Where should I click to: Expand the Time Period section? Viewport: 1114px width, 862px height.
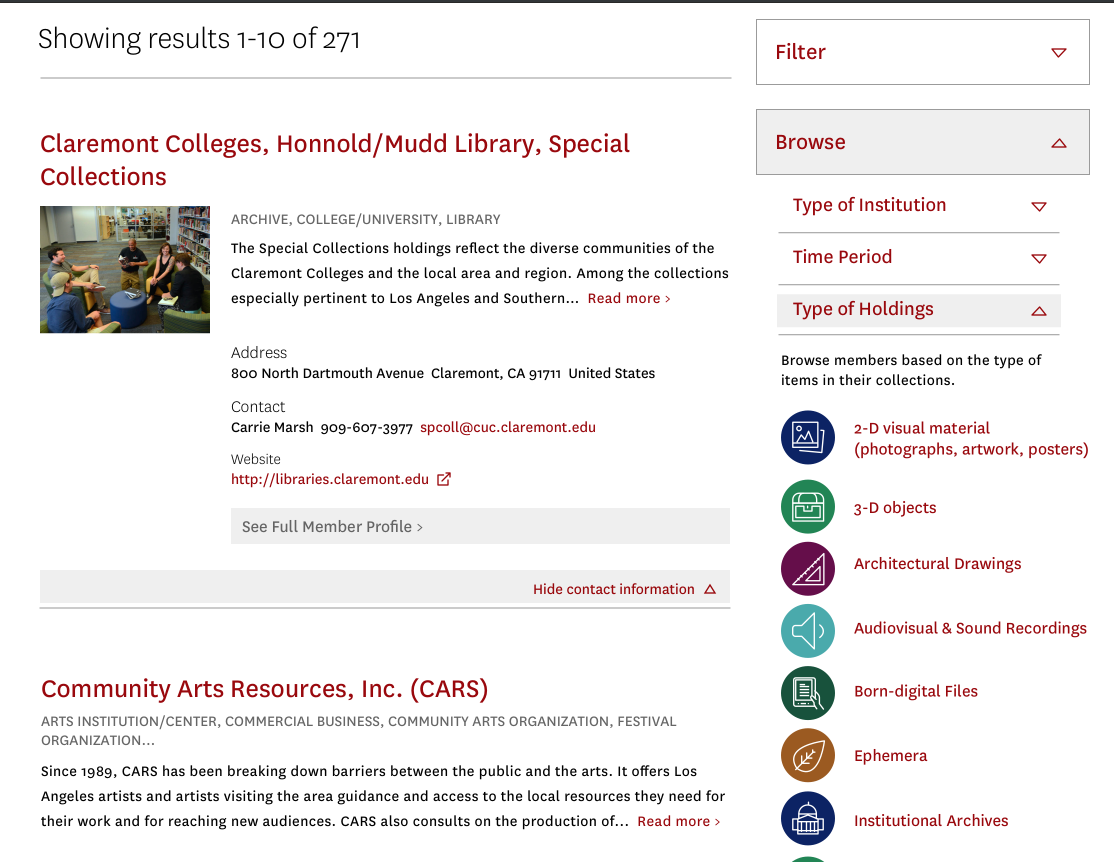coord(919,257)
